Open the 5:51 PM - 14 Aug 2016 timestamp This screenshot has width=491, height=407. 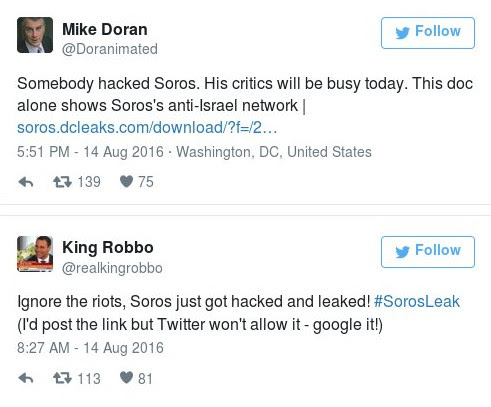90,152
